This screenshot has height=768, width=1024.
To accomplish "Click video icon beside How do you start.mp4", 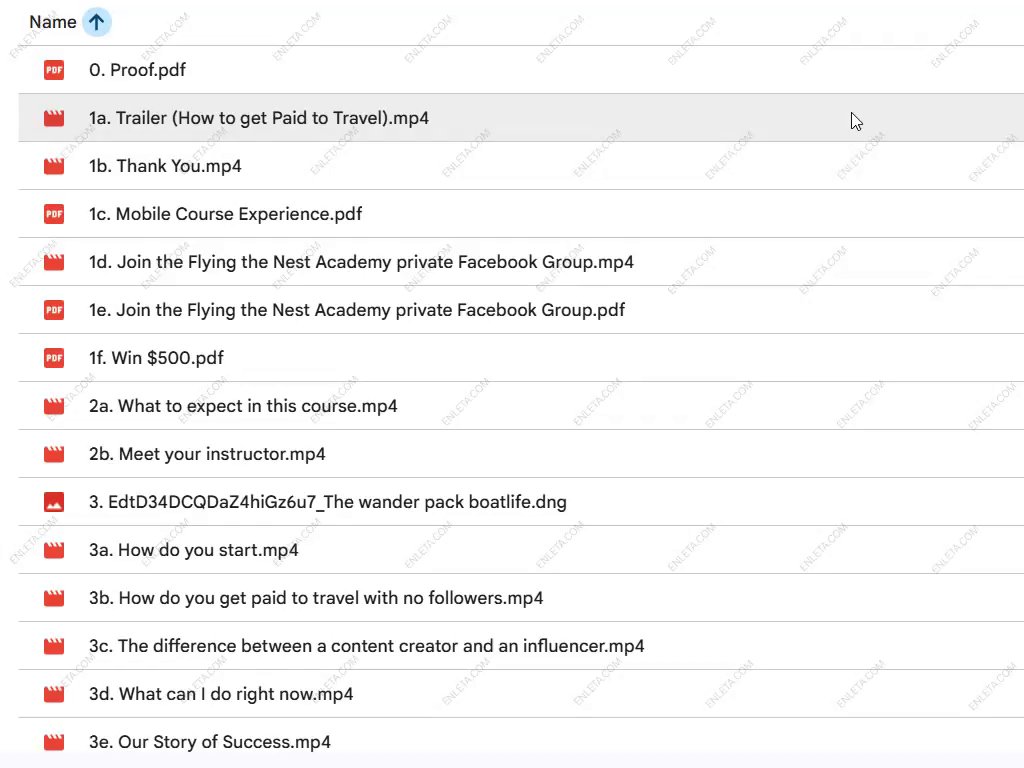I will click(54, 550).
